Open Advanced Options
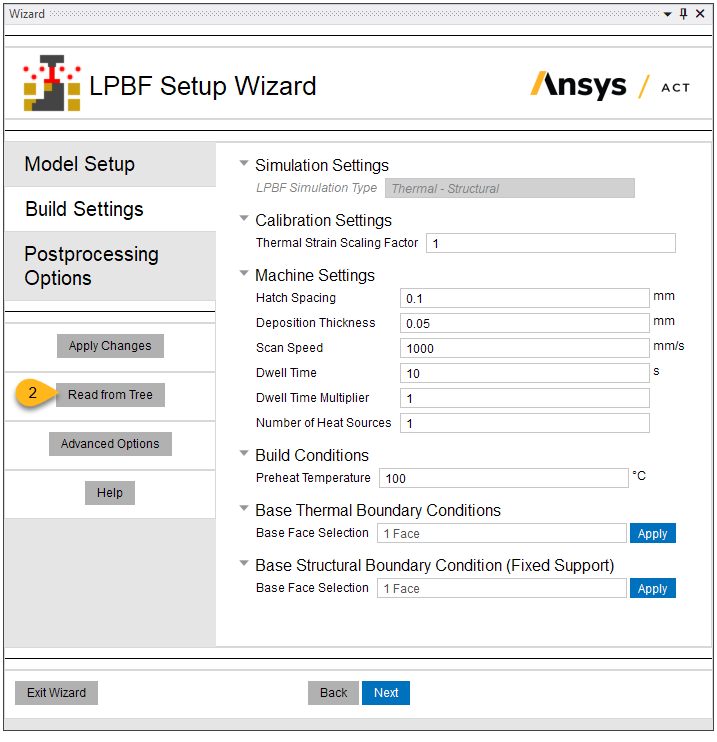 click(110, 444)
